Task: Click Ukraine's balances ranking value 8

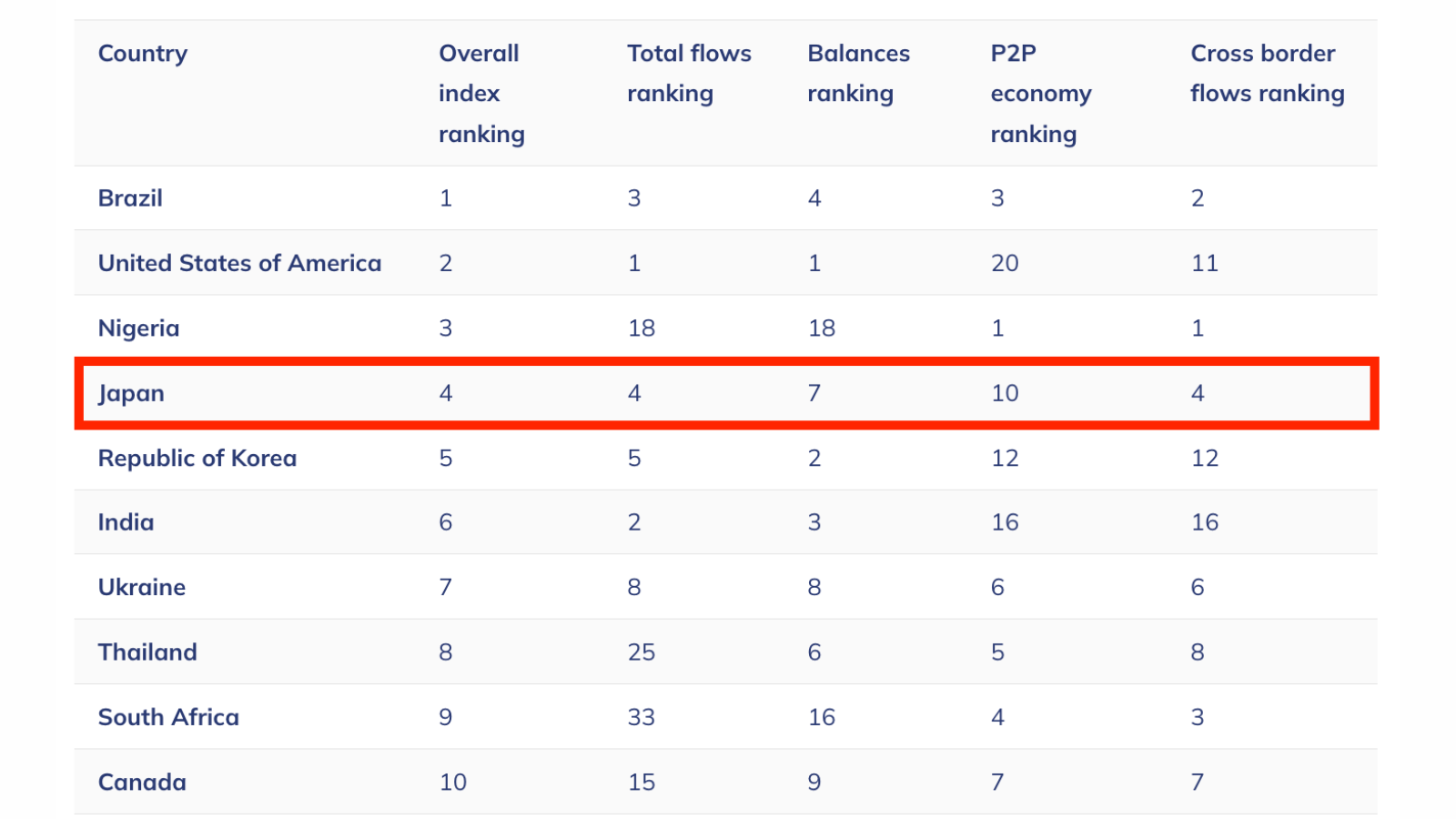Action: (814, 587)
